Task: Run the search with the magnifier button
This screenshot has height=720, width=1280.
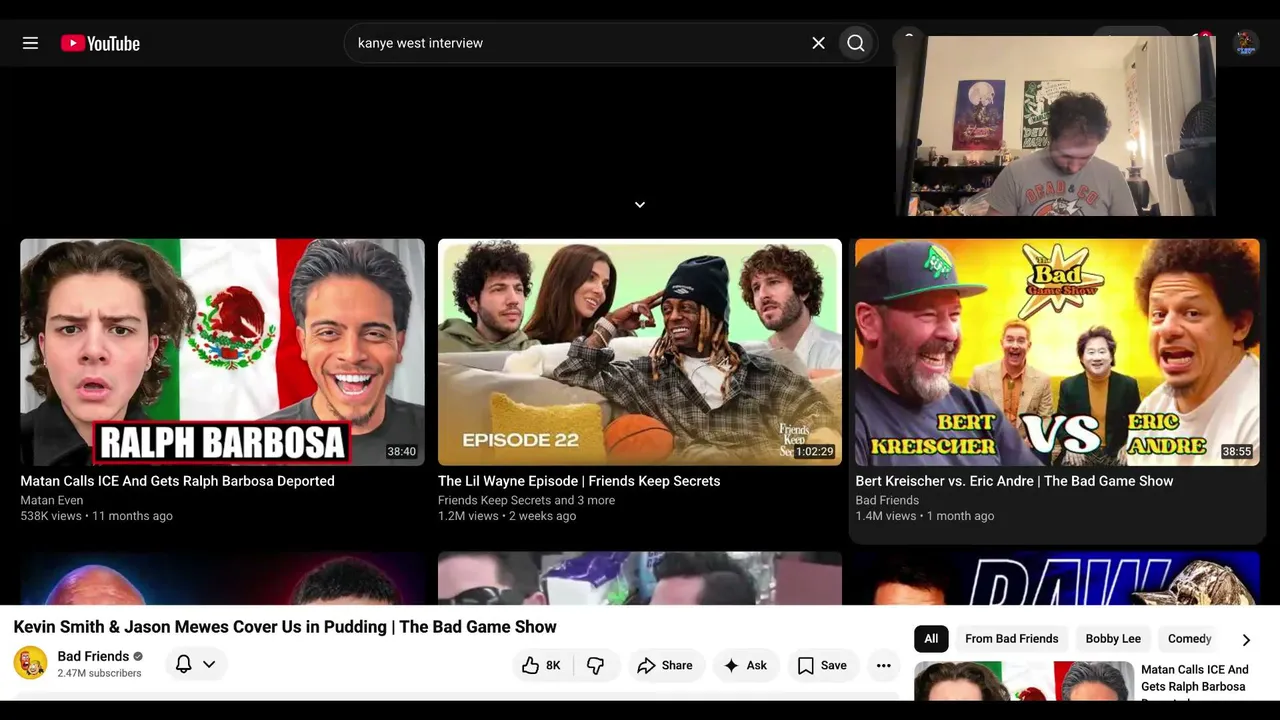Action: pos(856,43)
